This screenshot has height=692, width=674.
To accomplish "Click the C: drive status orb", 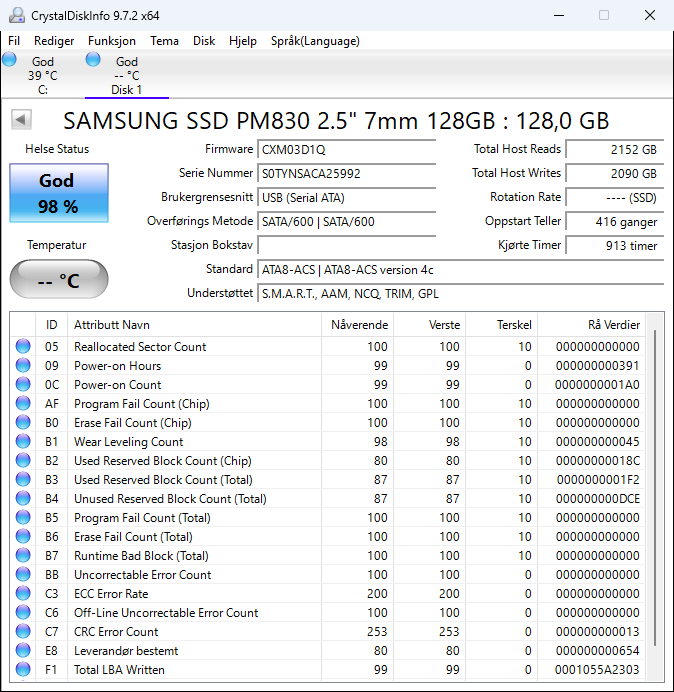I will (9, 59).
